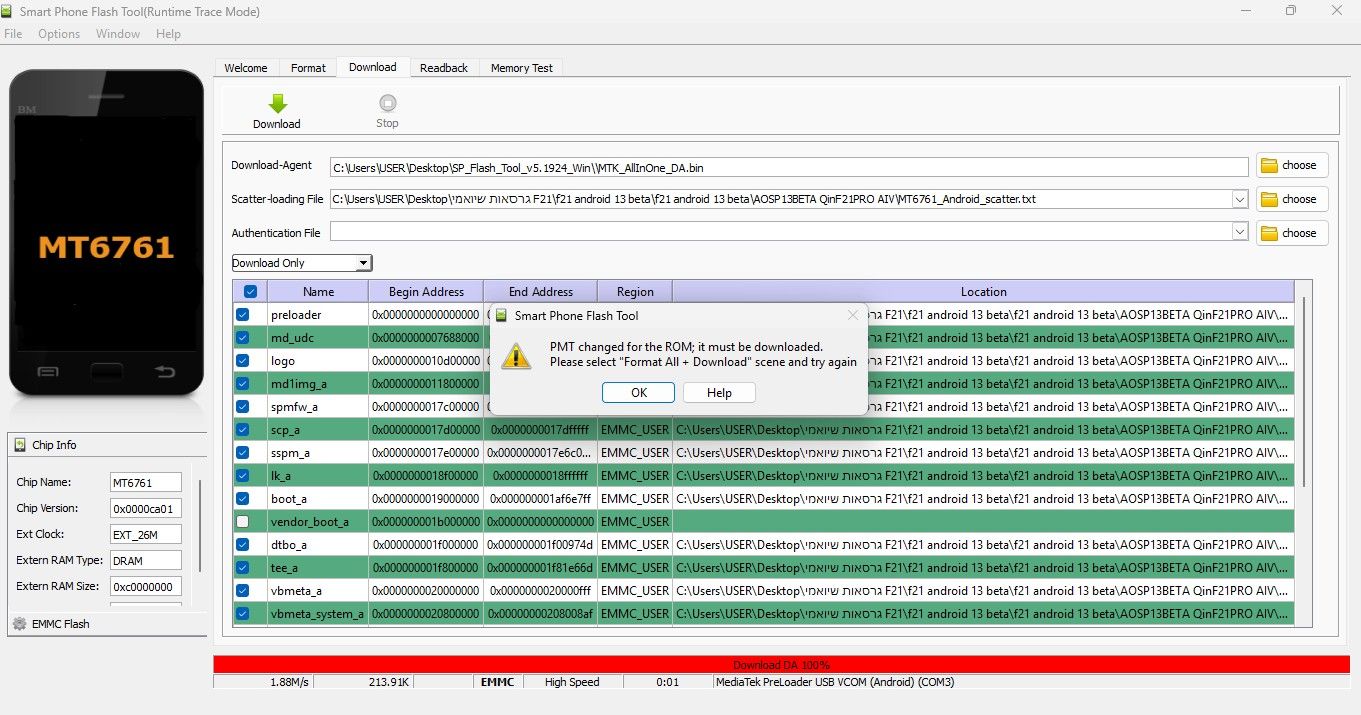Click folder icon for Download-Agent choose
Screen dimensions: 1361x715
click(x=1270, y=165)
